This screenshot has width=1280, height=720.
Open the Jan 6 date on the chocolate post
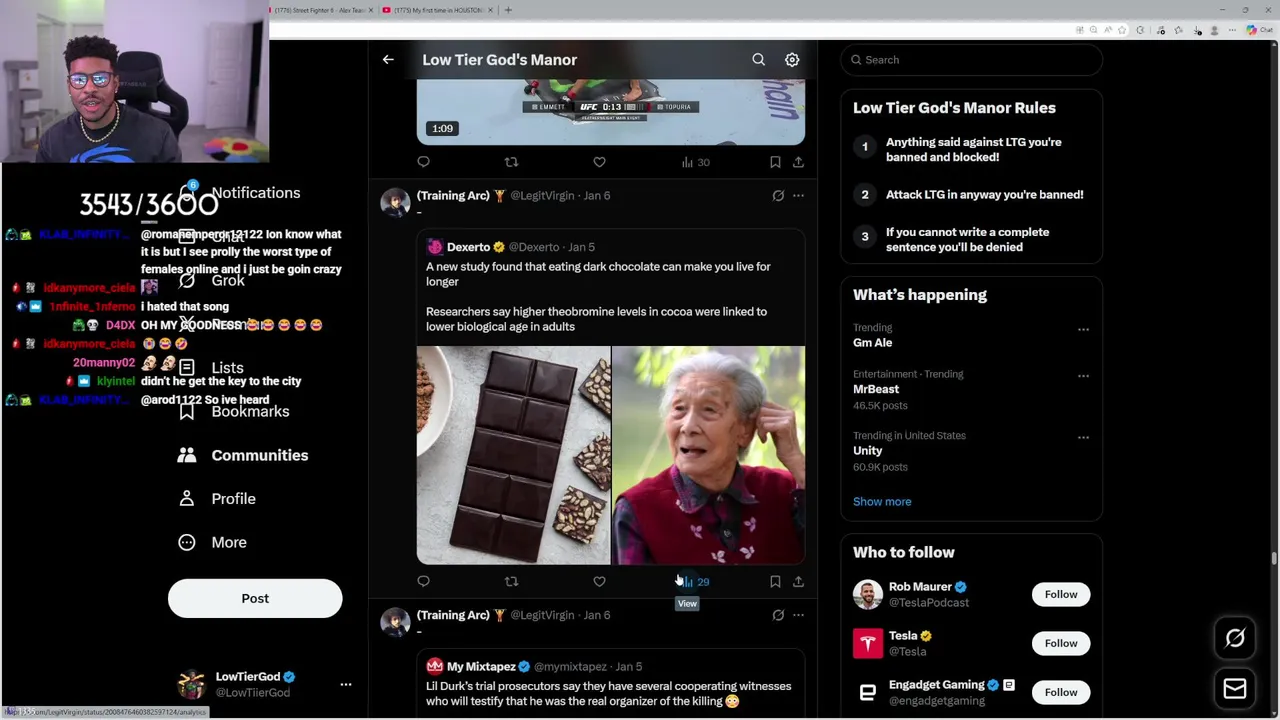tap(597, 196)
